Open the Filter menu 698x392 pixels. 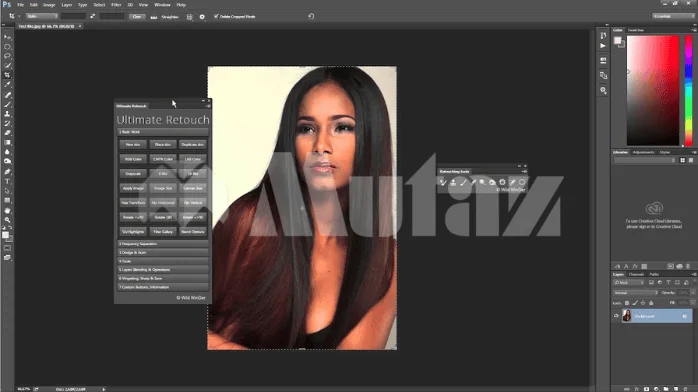coord(116,5)
